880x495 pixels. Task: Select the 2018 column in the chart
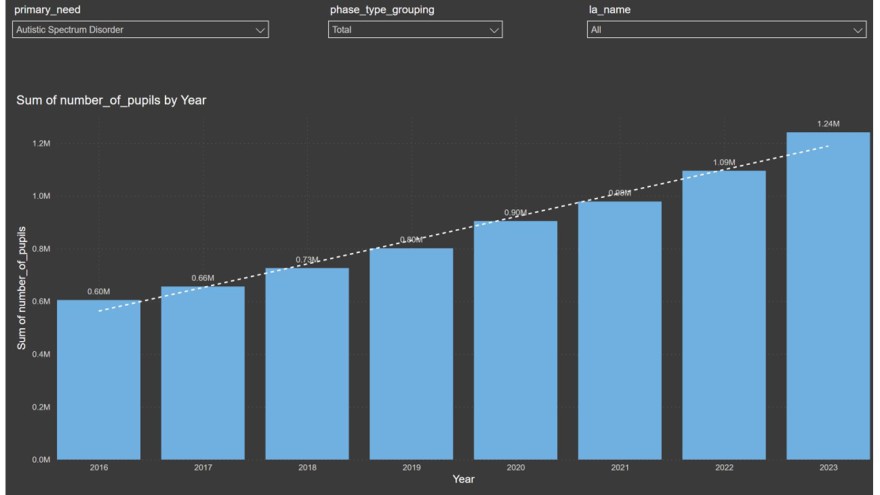point(307,365)
